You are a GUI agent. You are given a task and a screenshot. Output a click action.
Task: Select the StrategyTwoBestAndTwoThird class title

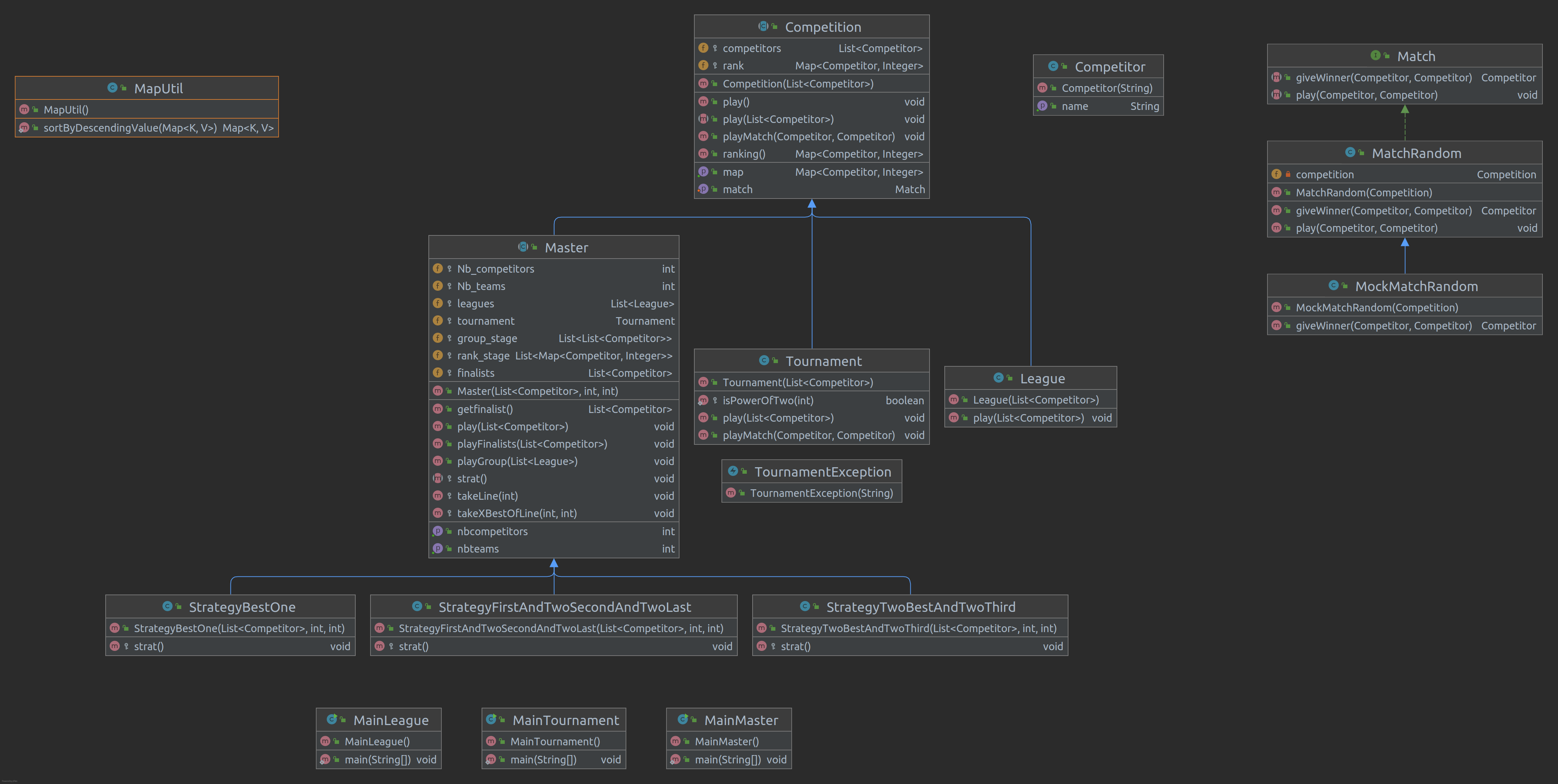[x=921, y=608]
